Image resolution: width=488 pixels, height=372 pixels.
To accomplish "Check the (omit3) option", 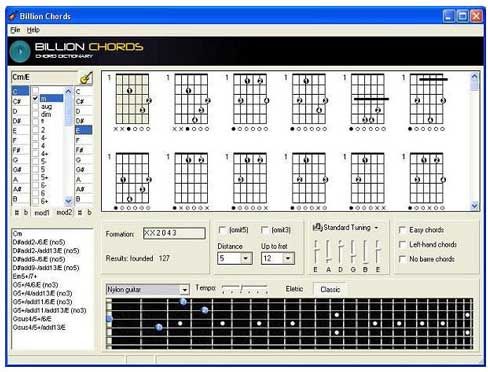I will [x=264, y=230].
